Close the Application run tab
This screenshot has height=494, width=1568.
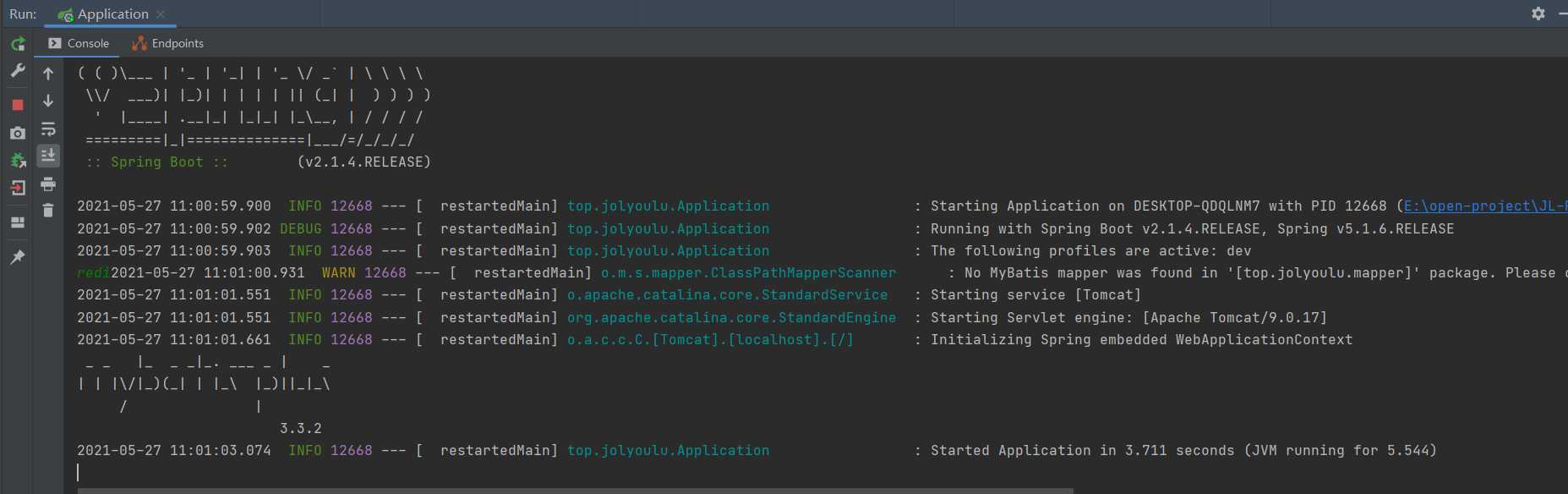tap(161, 14)
